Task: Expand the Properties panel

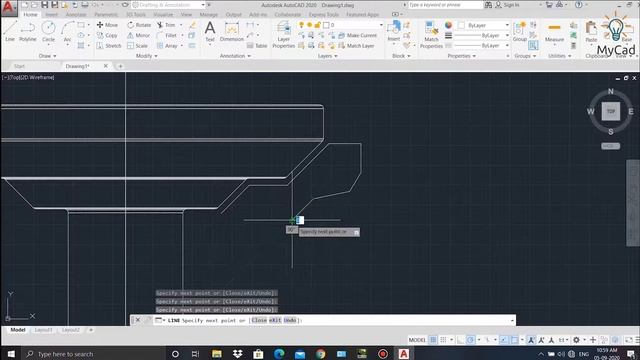Action: pyautogui.click(x=462, y=56)
